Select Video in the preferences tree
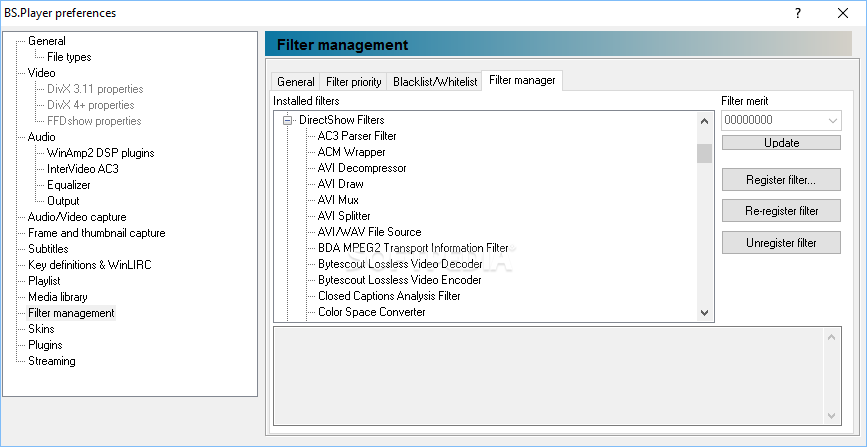867x447 pixels. [x=41, y=73]
